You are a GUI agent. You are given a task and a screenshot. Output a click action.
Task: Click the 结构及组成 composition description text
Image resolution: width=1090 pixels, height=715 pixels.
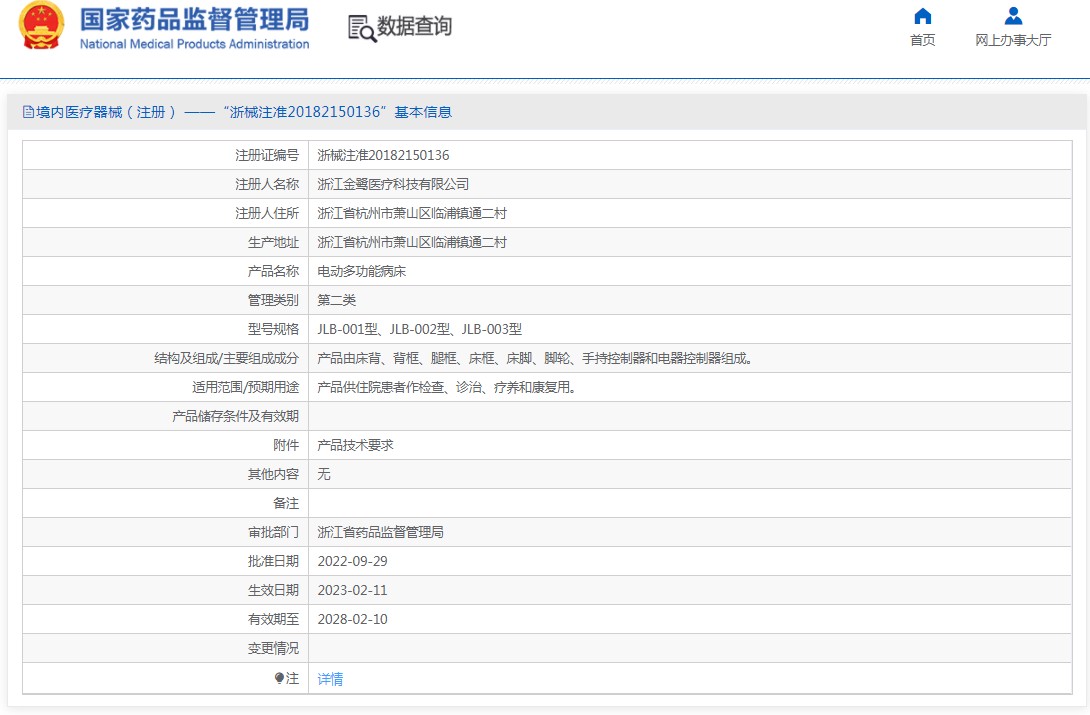[x=535, y=359]
